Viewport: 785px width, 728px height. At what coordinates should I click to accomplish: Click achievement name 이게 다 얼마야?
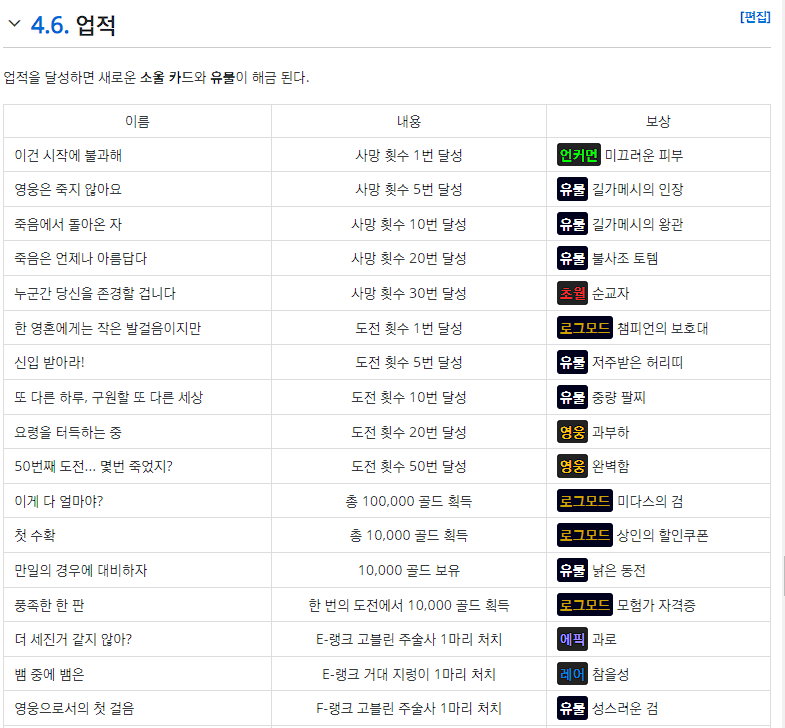coord(59,501)
